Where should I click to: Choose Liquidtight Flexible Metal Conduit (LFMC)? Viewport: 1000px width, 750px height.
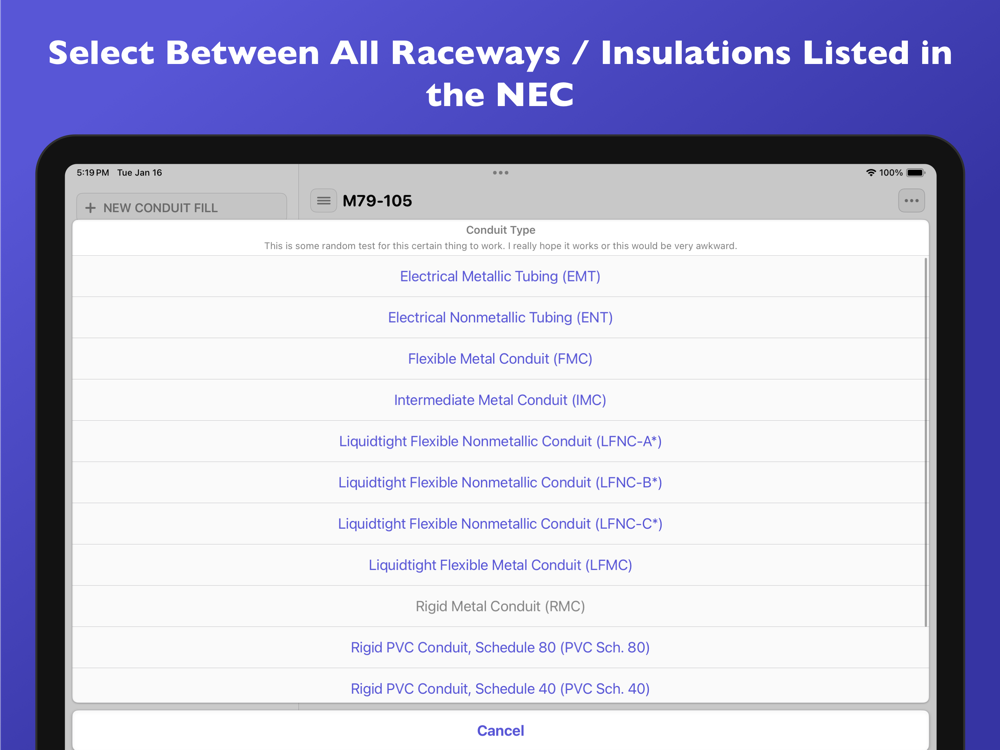500,565
